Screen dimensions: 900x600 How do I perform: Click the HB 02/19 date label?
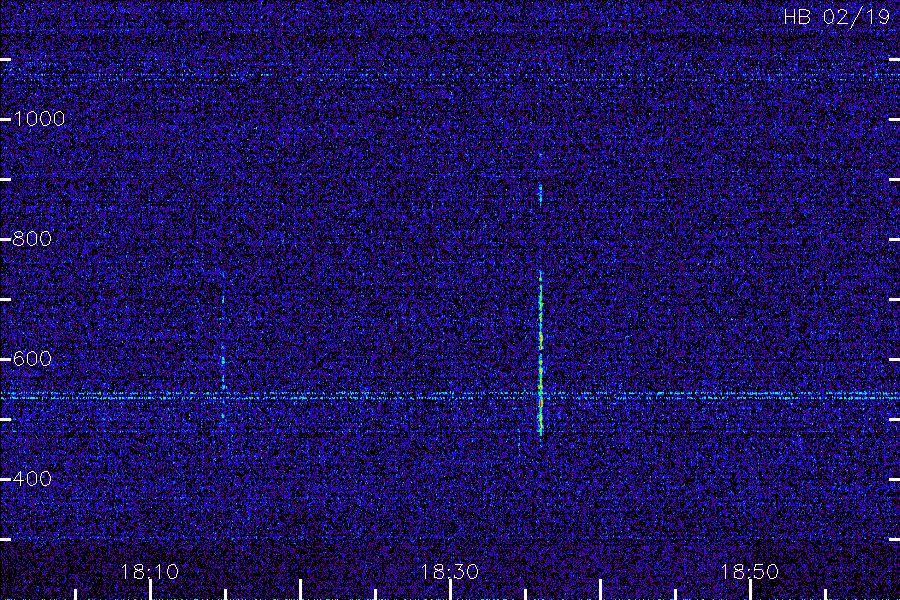tap(837, 17)
